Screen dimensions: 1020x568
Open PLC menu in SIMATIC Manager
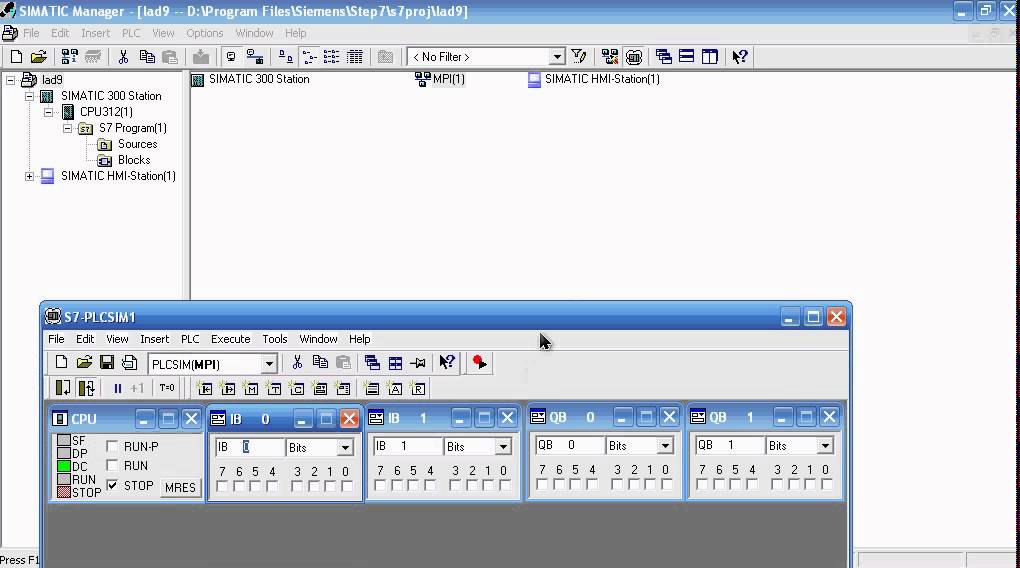pos(131,33)
